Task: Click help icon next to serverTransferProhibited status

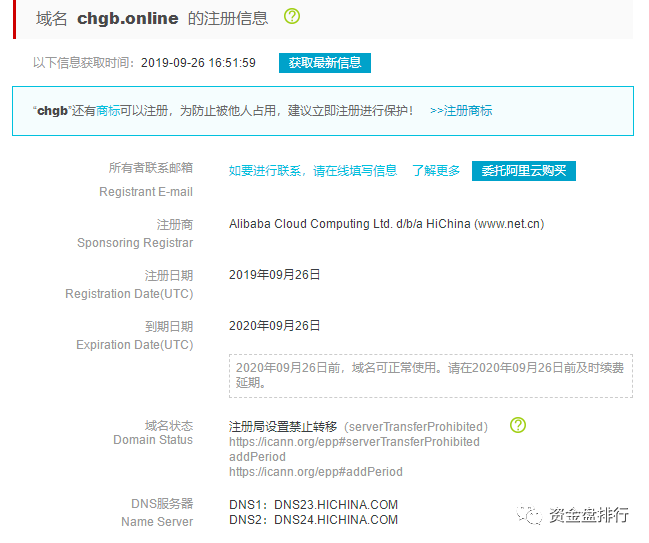Action: [518, 425]
